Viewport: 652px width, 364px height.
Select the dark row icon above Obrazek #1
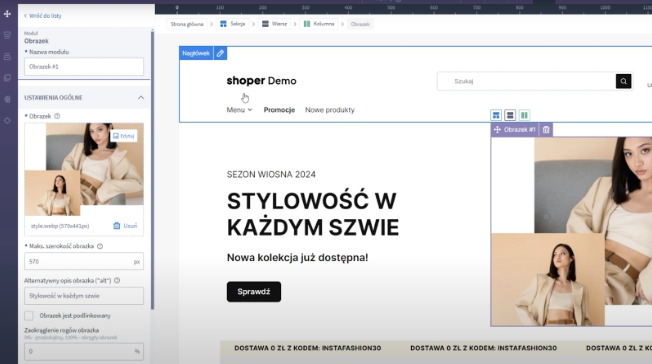coord(510,115)
